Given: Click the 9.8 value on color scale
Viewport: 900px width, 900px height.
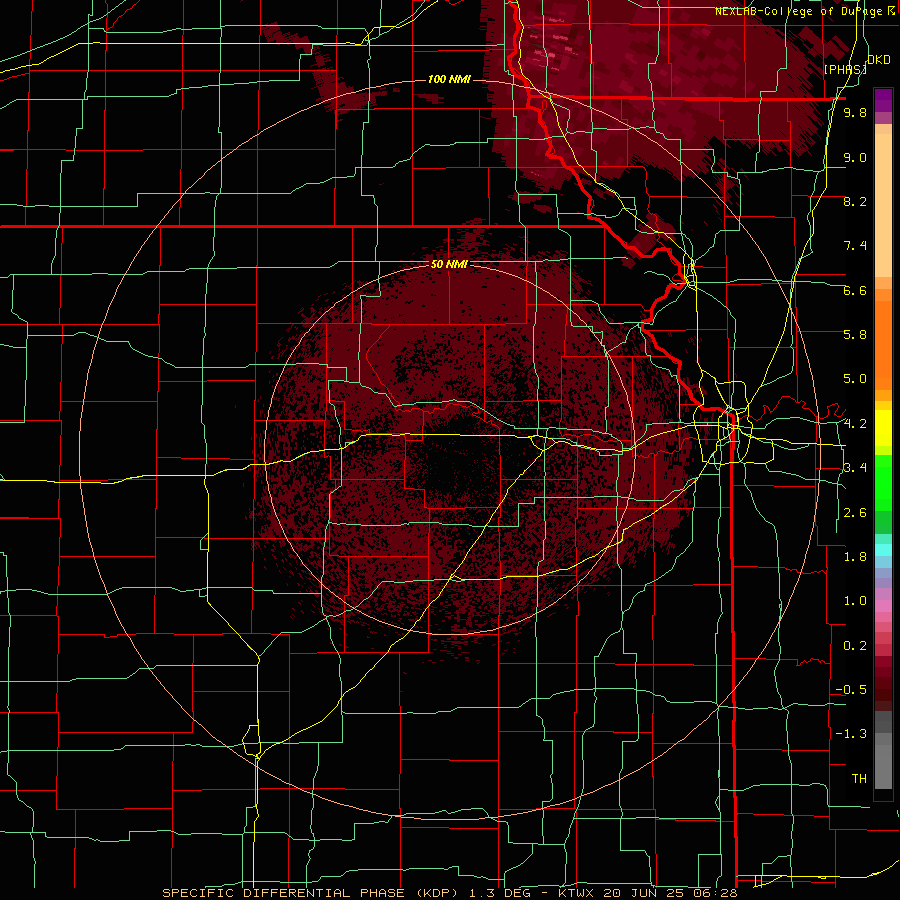Looking at the screenshot, I should click(x=855, y=113).
